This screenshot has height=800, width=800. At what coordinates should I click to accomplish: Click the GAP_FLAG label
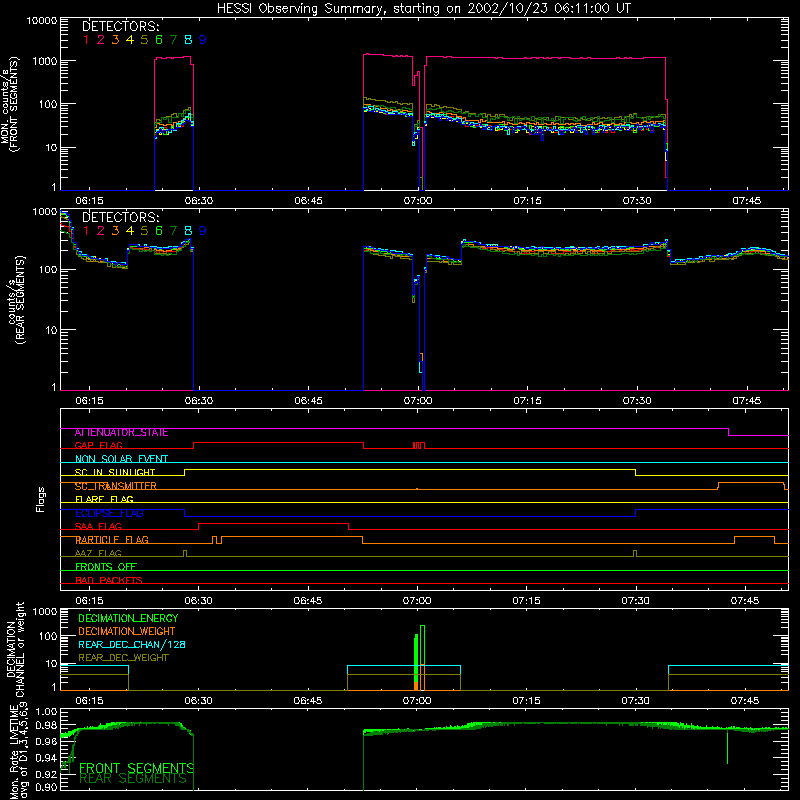coord(98,446)
